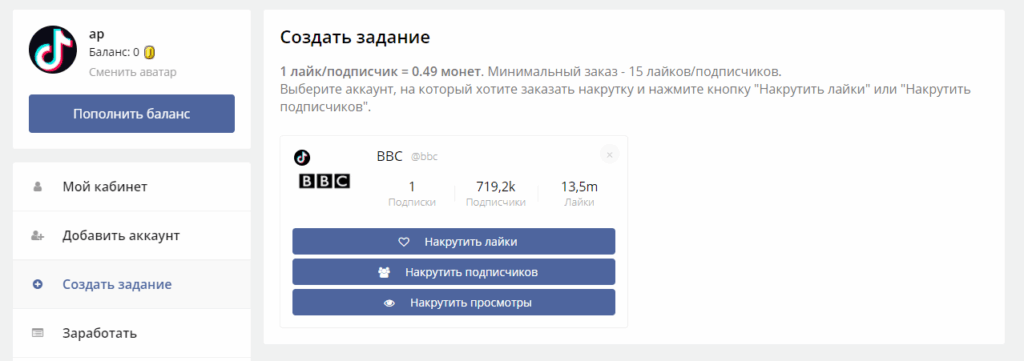Click the Сменить аватар link

pyautogui.click(x=133, y=72)
